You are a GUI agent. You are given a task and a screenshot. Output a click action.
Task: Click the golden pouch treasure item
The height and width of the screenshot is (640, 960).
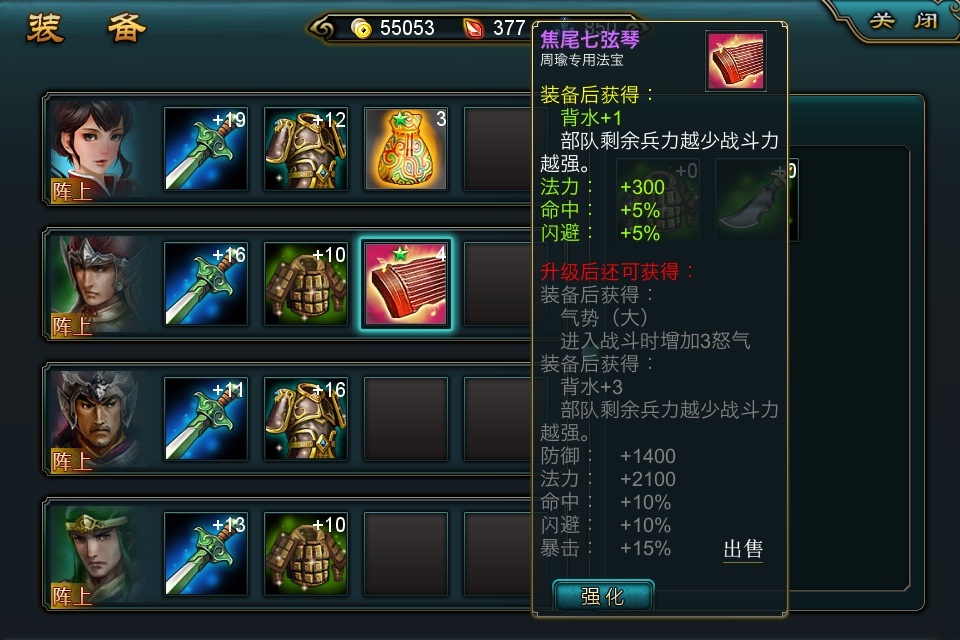[406, 149]
